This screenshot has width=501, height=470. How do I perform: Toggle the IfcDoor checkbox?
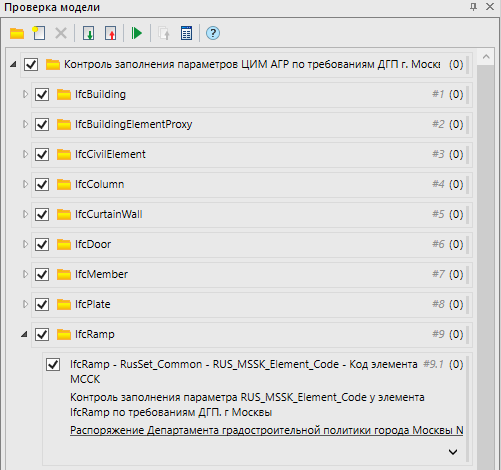pyautogui.click(x=42, y=245)
